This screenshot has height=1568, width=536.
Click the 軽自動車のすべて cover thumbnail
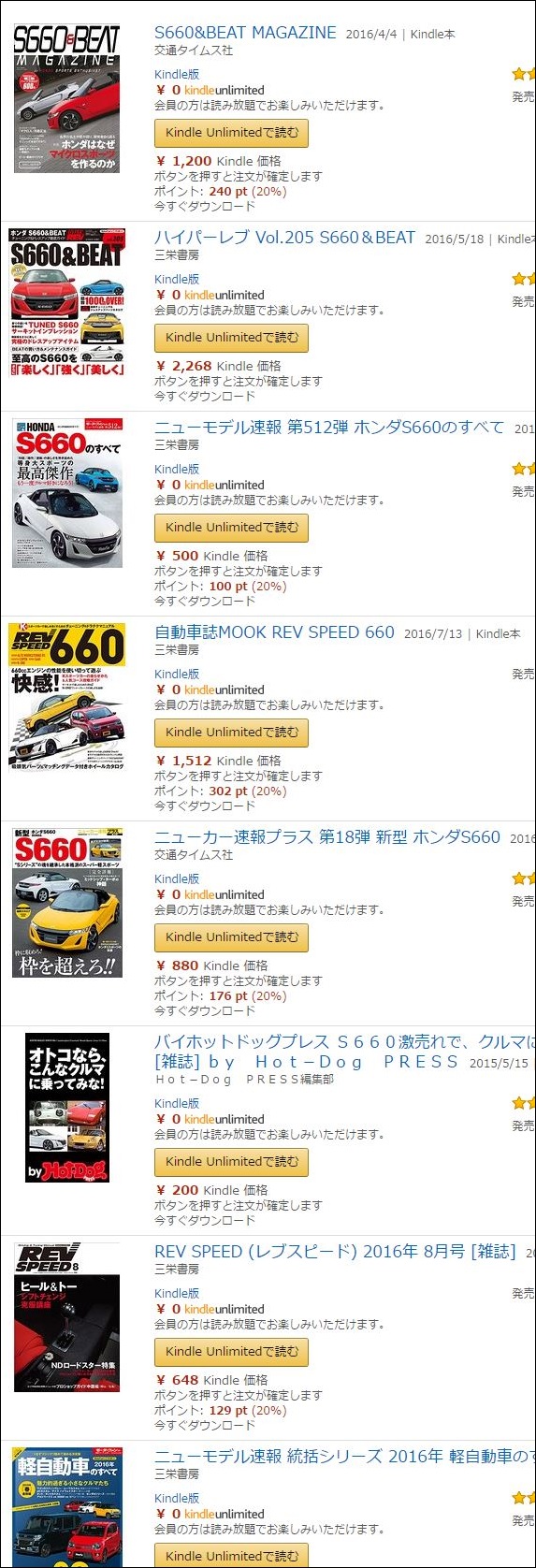[x=66, y=1507]
